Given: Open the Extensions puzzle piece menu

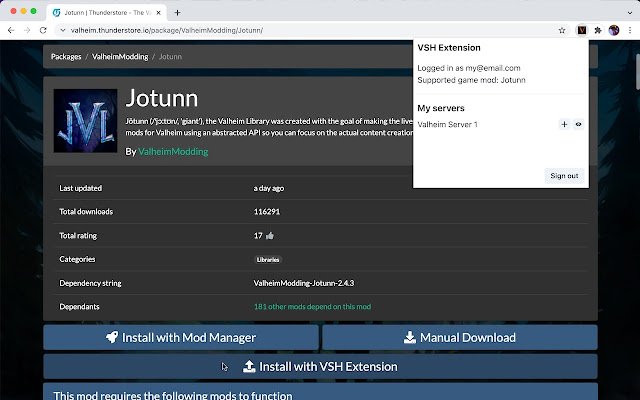Looking at the screenshot, I should [598, 30].
